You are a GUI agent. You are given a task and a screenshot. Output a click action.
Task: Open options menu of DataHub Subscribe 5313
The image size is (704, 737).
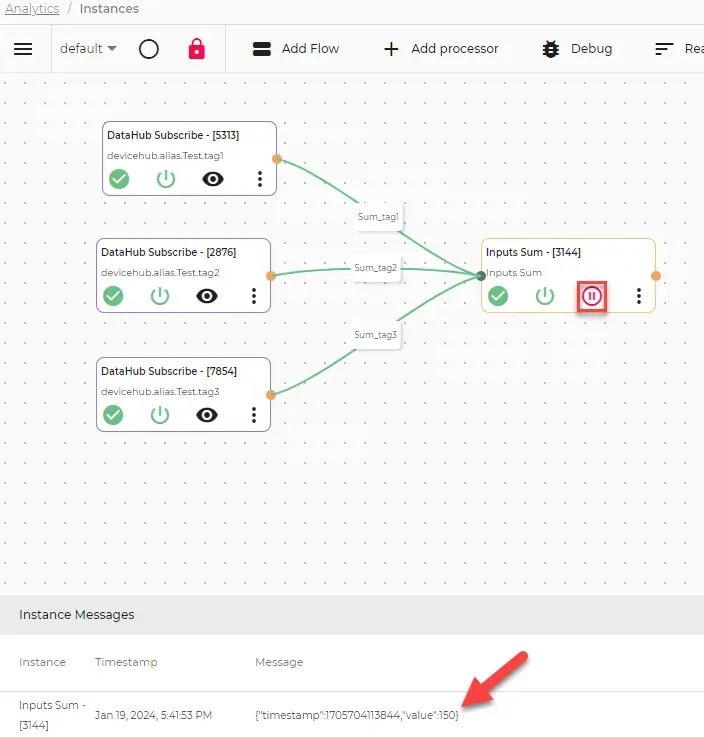point(260,179)
